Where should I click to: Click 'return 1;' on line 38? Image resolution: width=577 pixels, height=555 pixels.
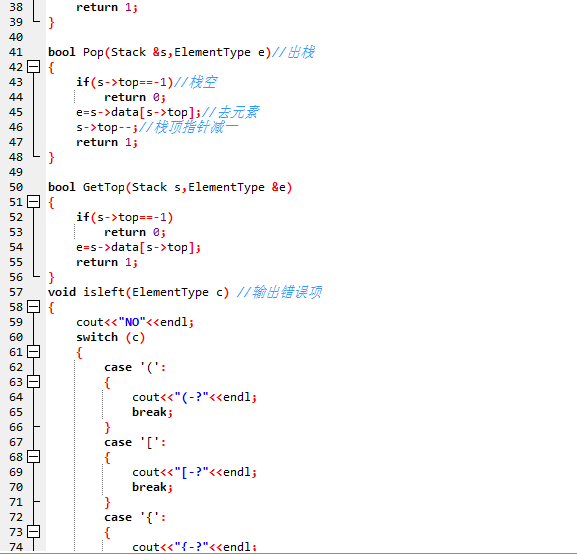click(107, 7)
